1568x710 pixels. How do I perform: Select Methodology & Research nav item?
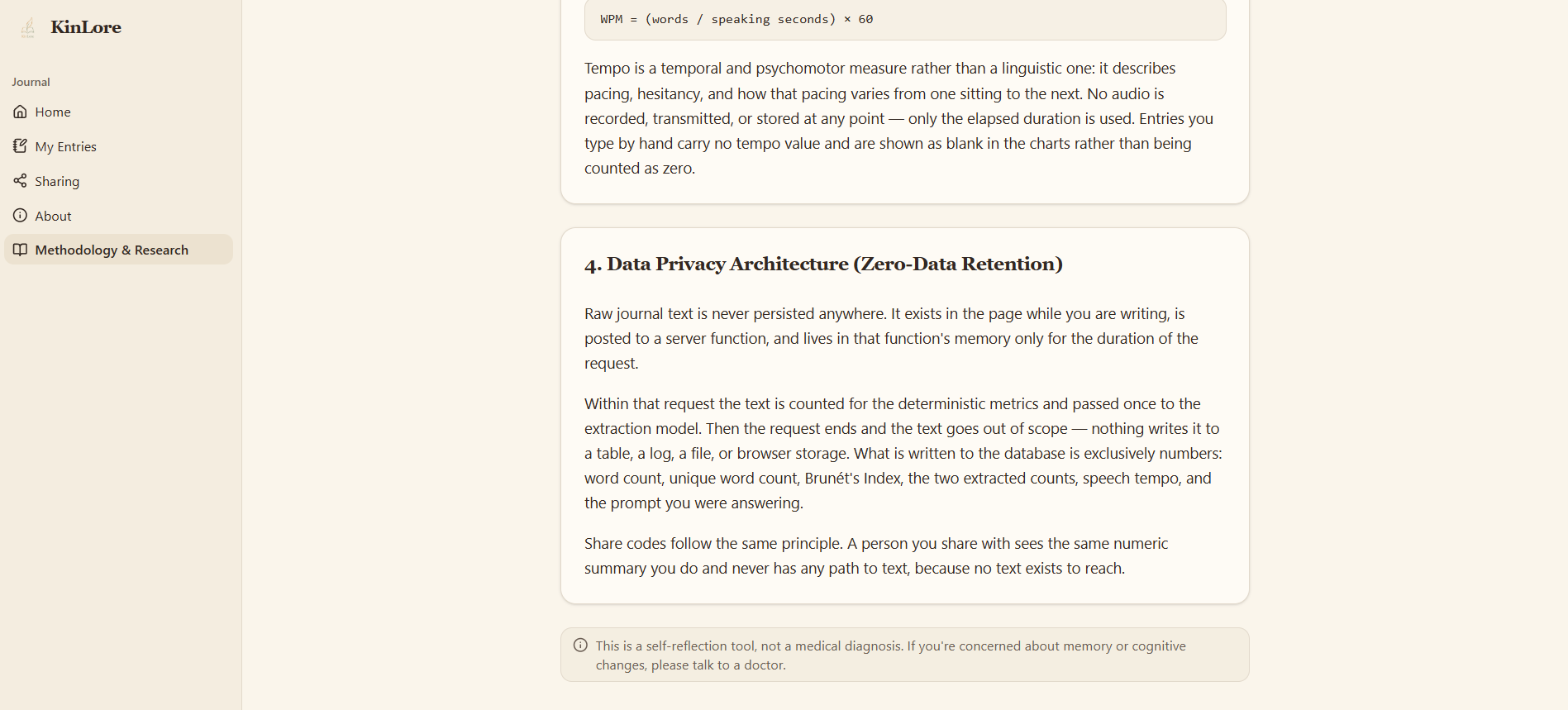(118, 250)
